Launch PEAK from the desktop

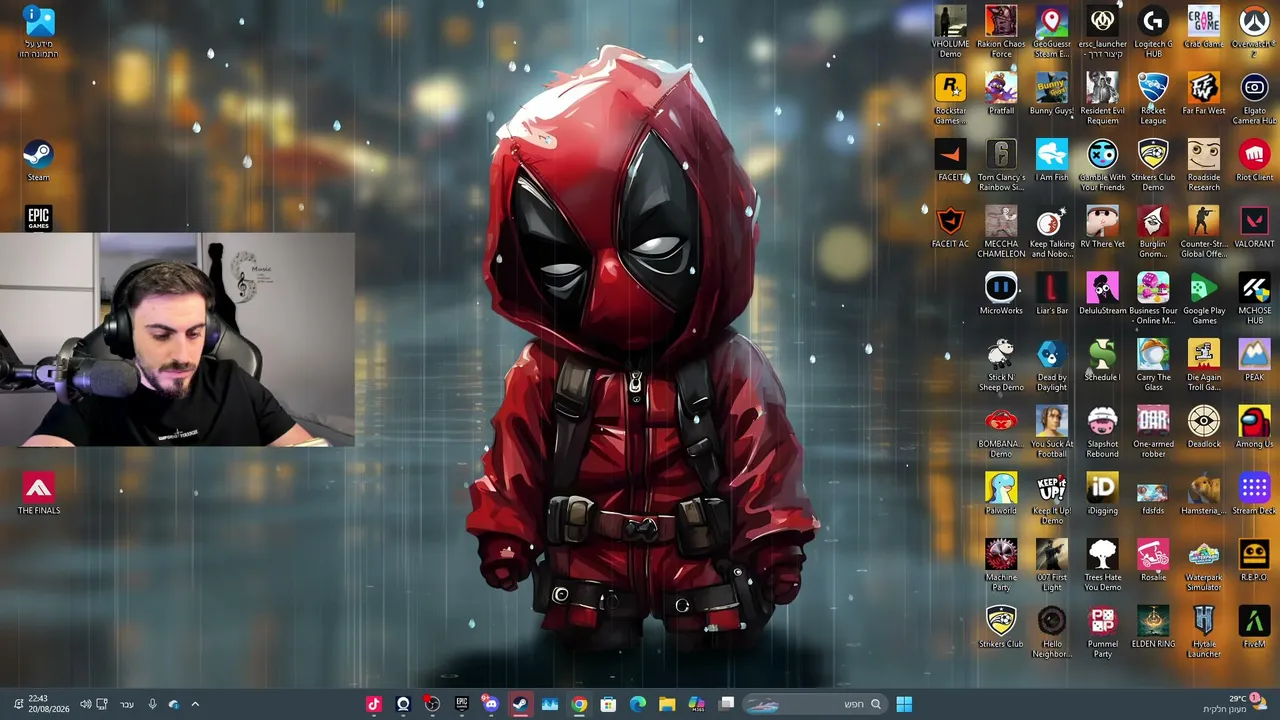[1254, 361]
